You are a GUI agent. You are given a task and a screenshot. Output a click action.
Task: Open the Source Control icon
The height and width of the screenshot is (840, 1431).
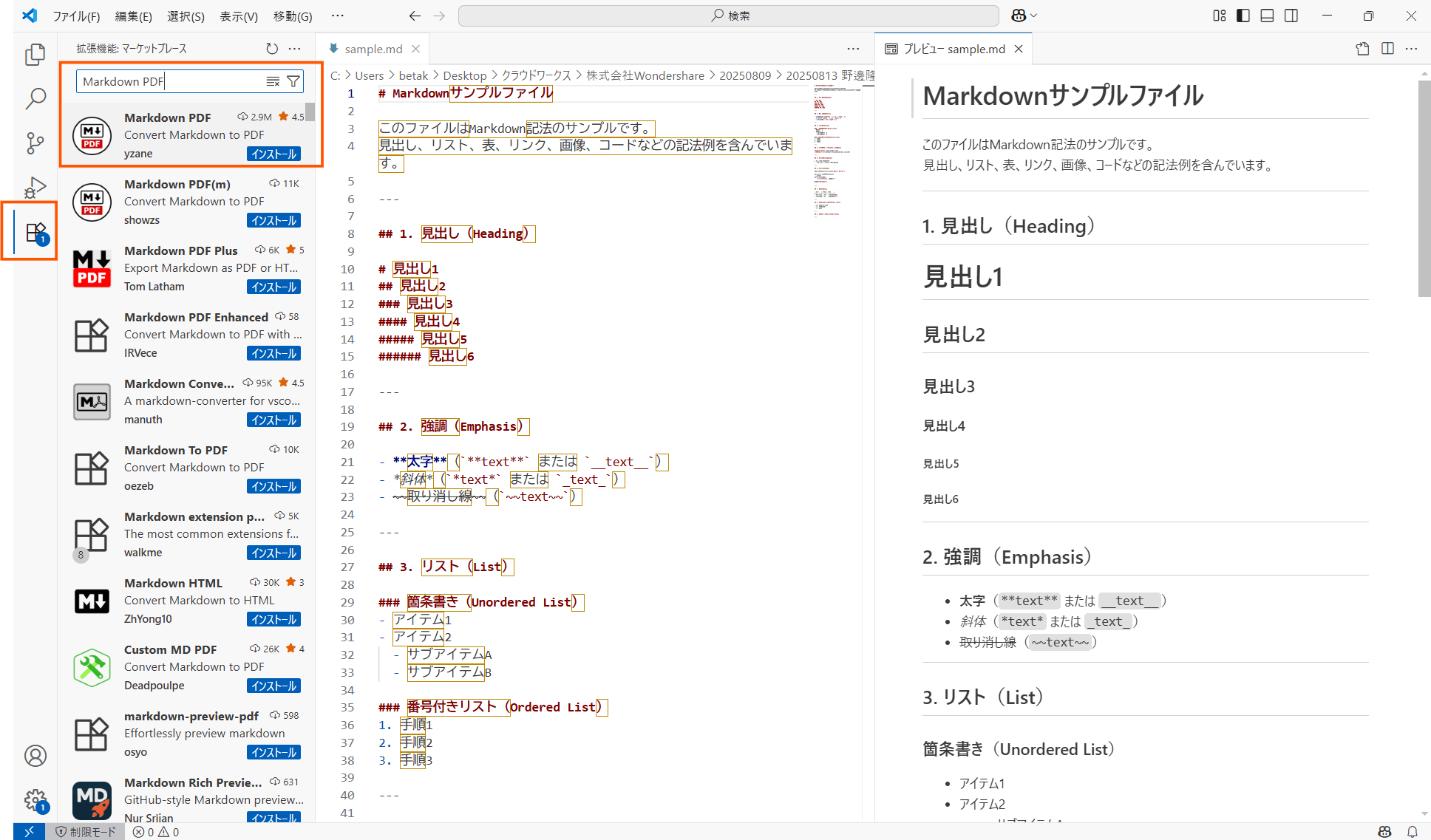pos(35,143)
